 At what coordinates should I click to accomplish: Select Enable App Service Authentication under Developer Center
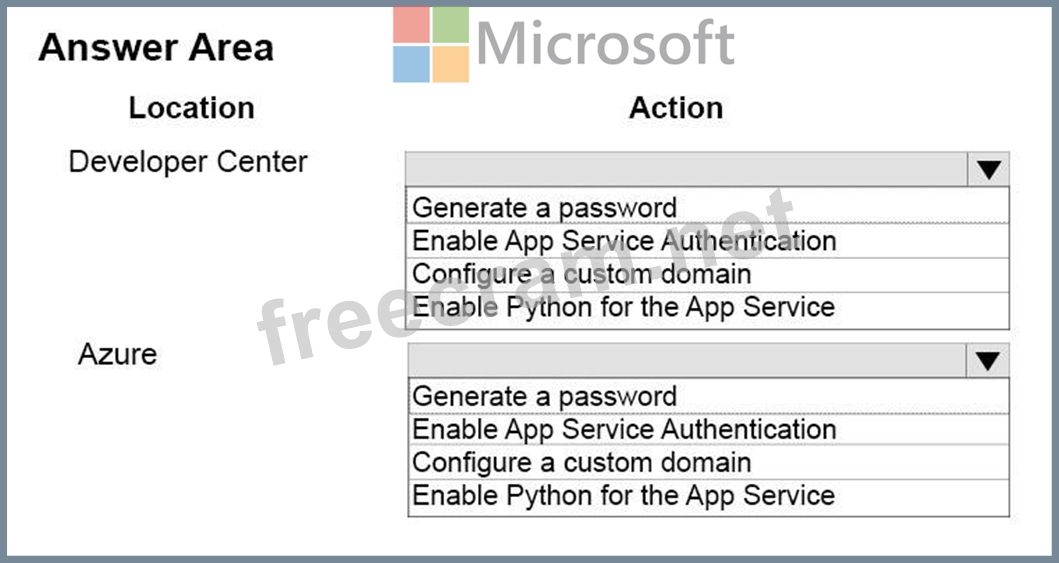624,241
